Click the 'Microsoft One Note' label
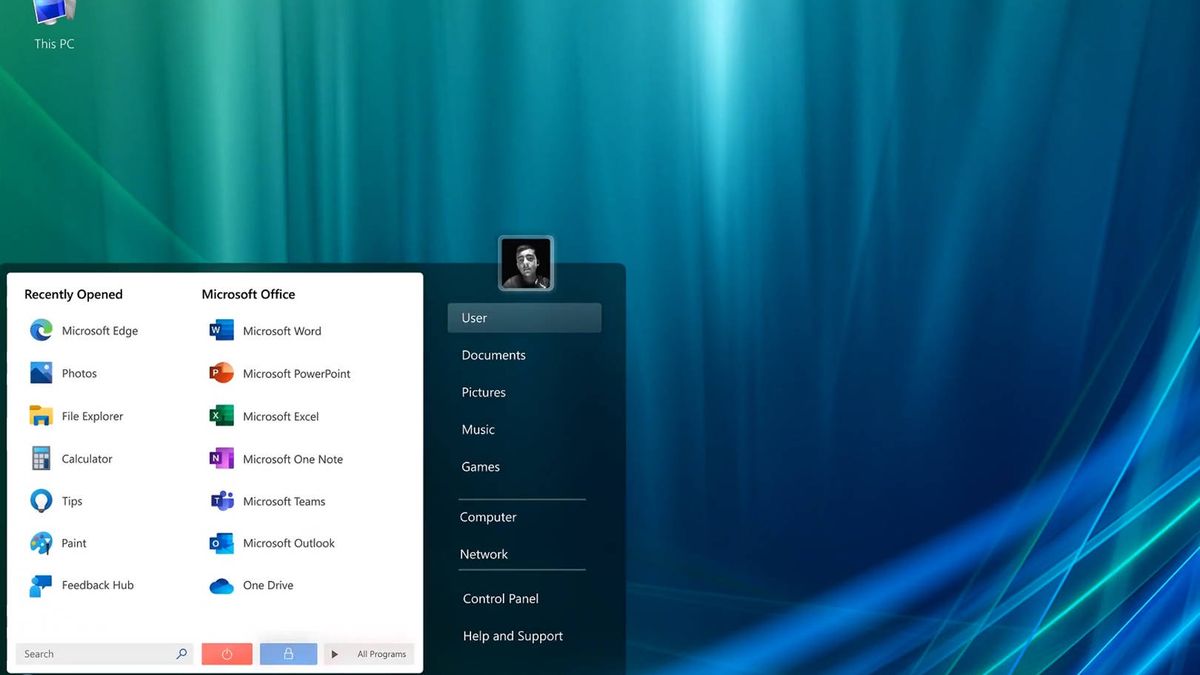Viewport: 1200px width, 675px height. tap(293, 459)
